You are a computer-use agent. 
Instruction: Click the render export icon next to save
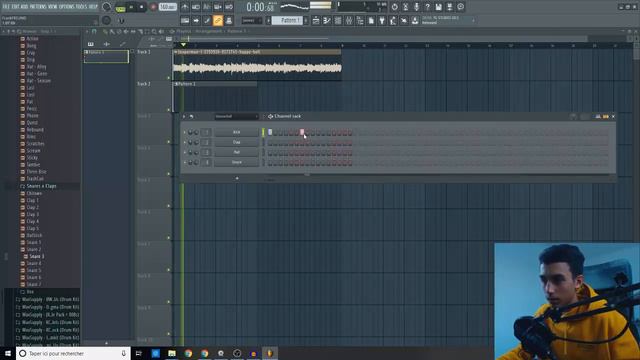[449, 7]
